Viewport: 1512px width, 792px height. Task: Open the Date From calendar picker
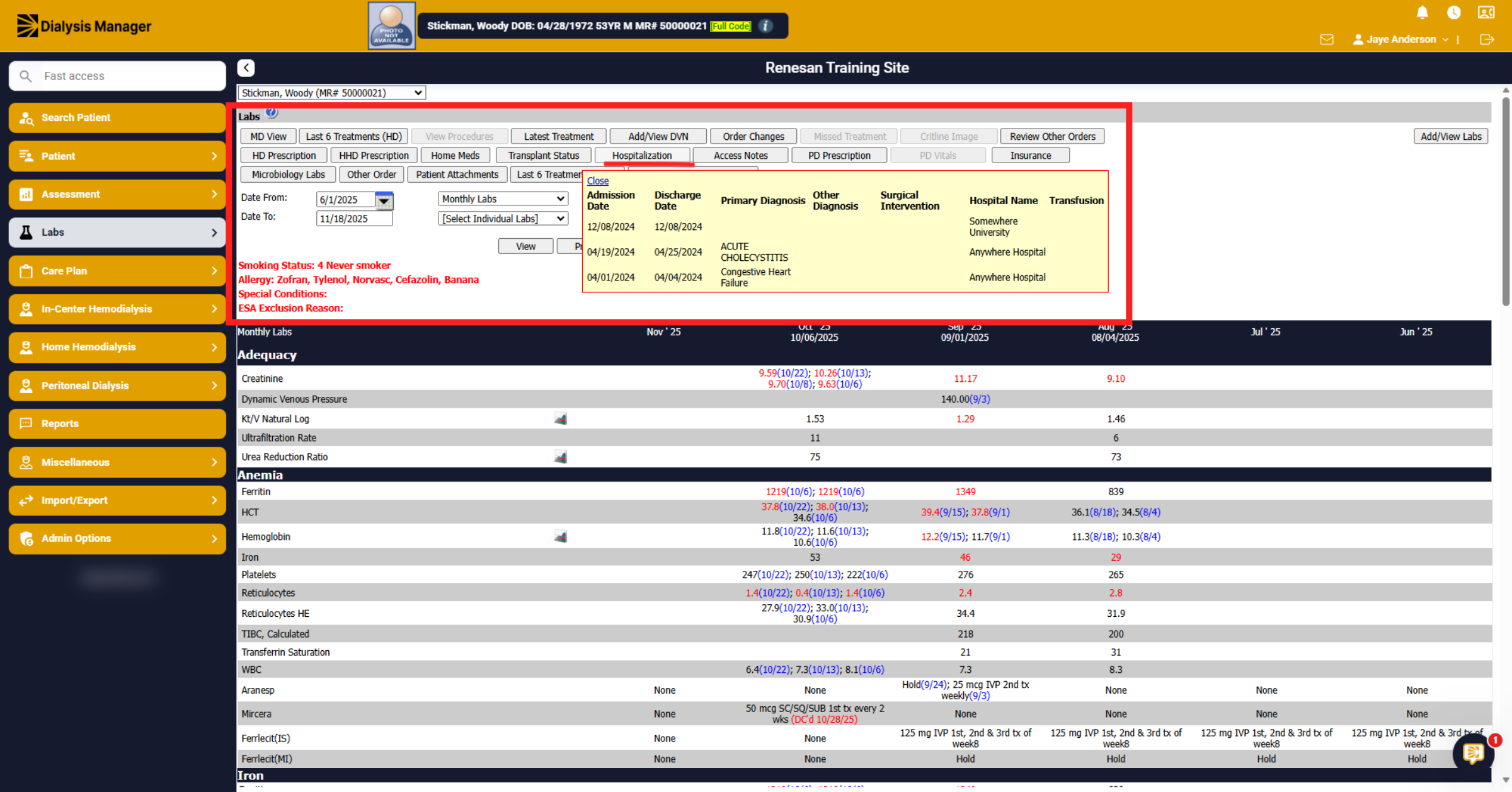384,201
